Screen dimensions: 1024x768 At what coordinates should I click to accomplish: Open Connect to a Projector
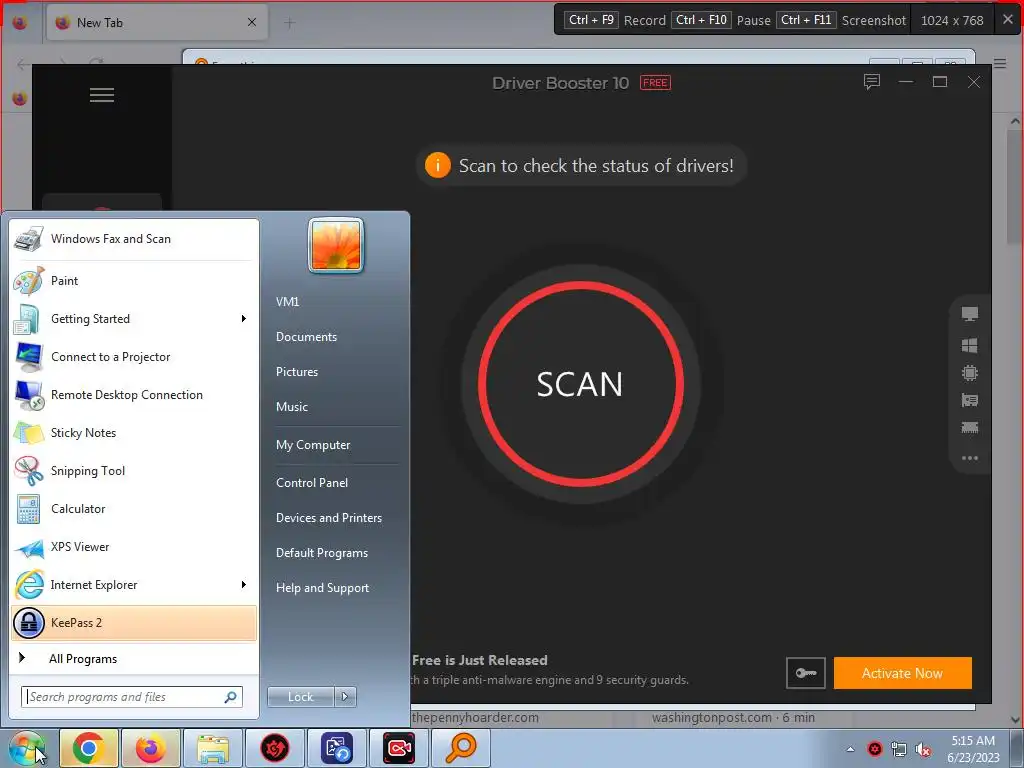(x=134, y=357)
